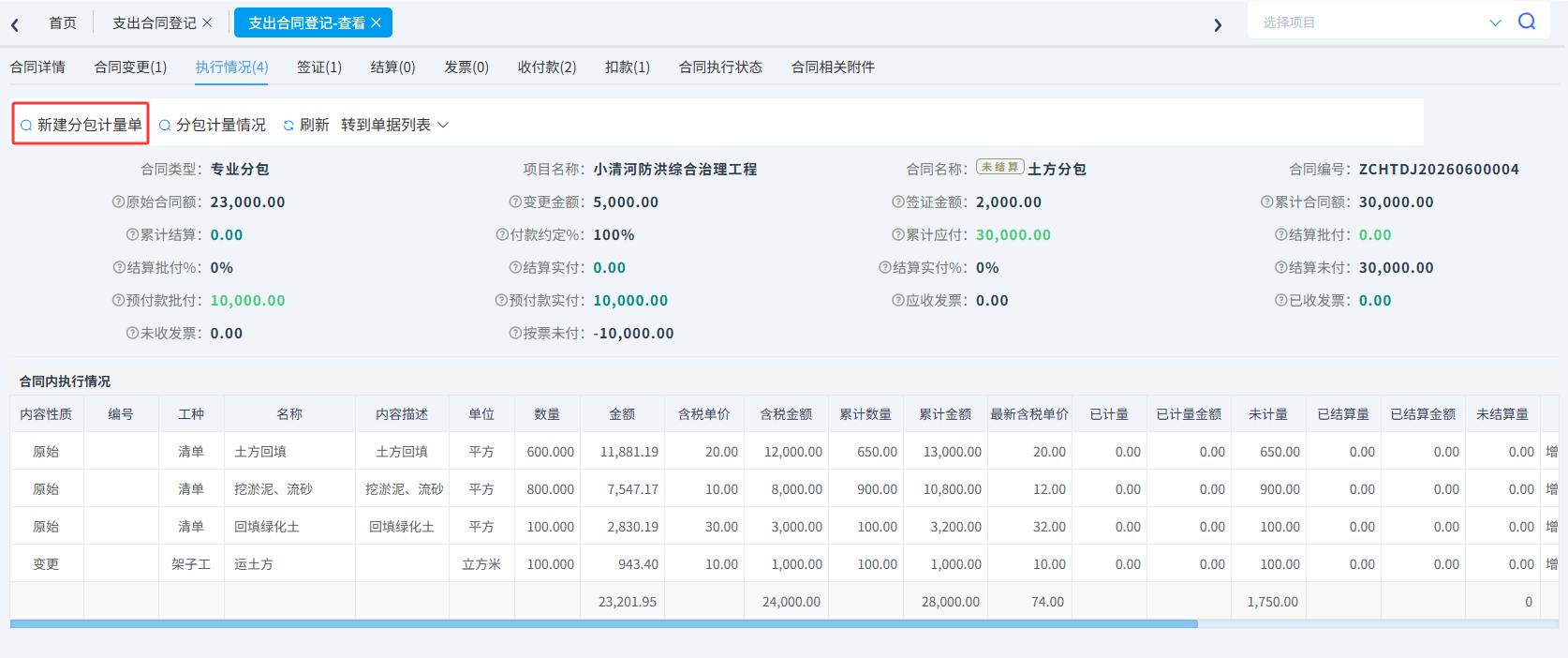1568x658 pixels.
Task: Click the help icon beside 按票未付
Action: pyautogui.click(x=515, y=333)
